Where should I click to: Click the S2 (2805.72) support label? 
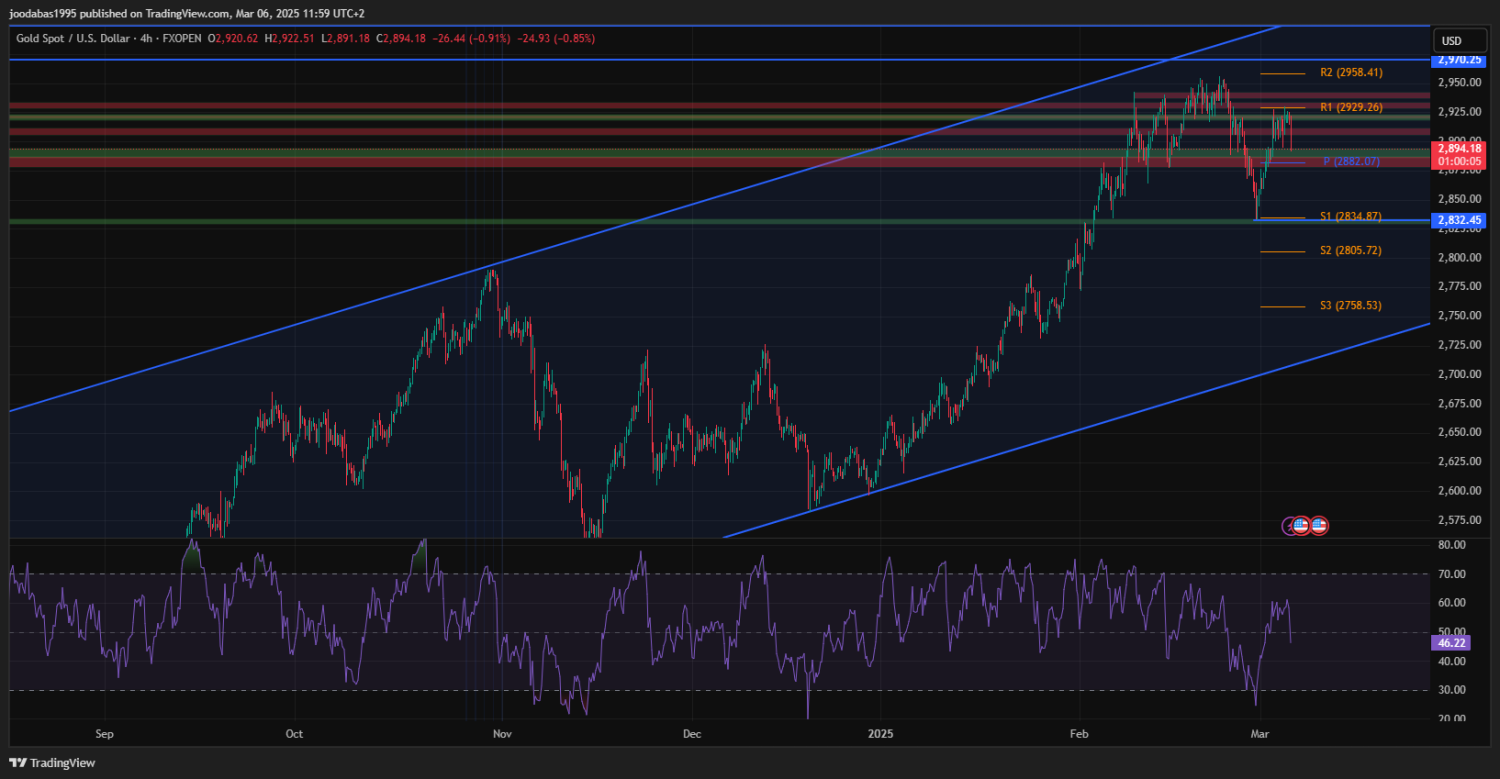point(1350,251)
